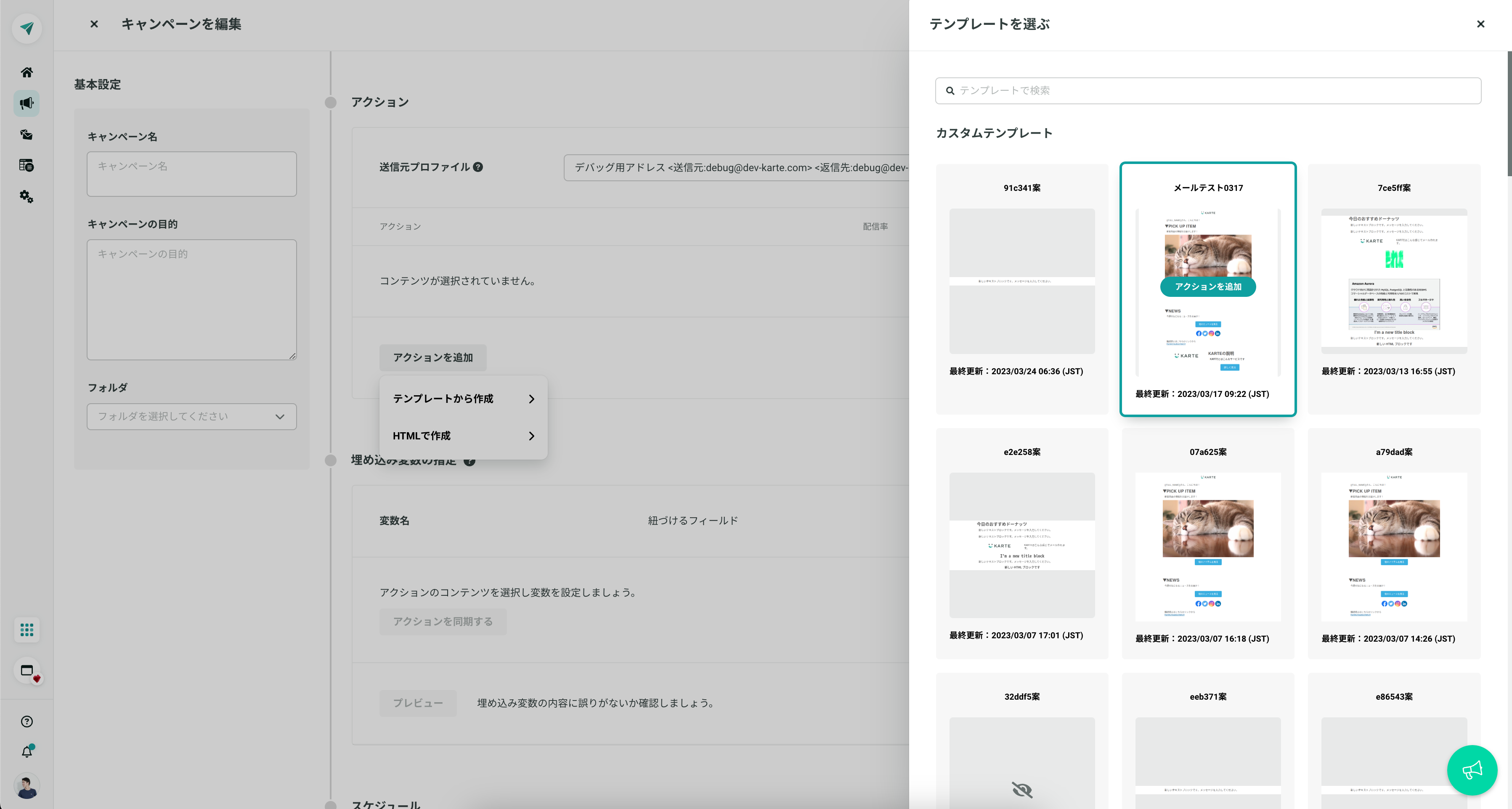Open the notifications bell icon

click(27, 751)
